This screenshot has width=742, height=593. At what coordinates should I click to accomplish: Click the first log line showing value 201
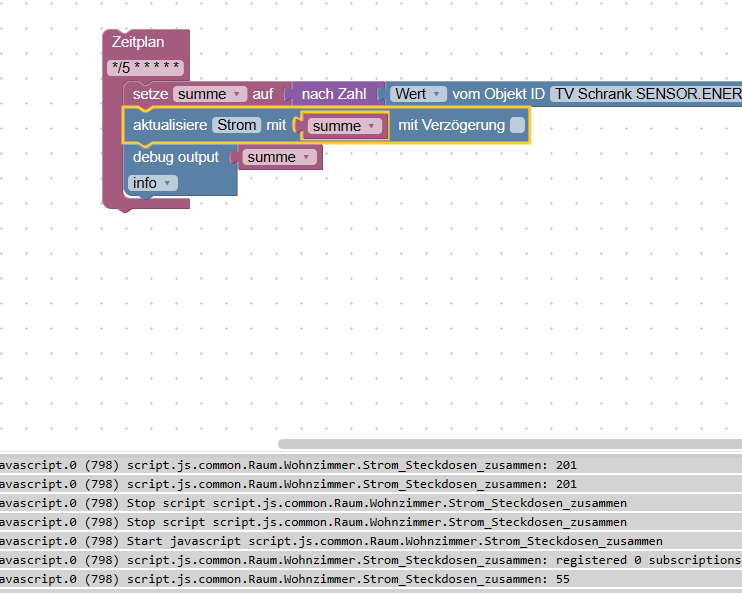[x=371, y=465]
